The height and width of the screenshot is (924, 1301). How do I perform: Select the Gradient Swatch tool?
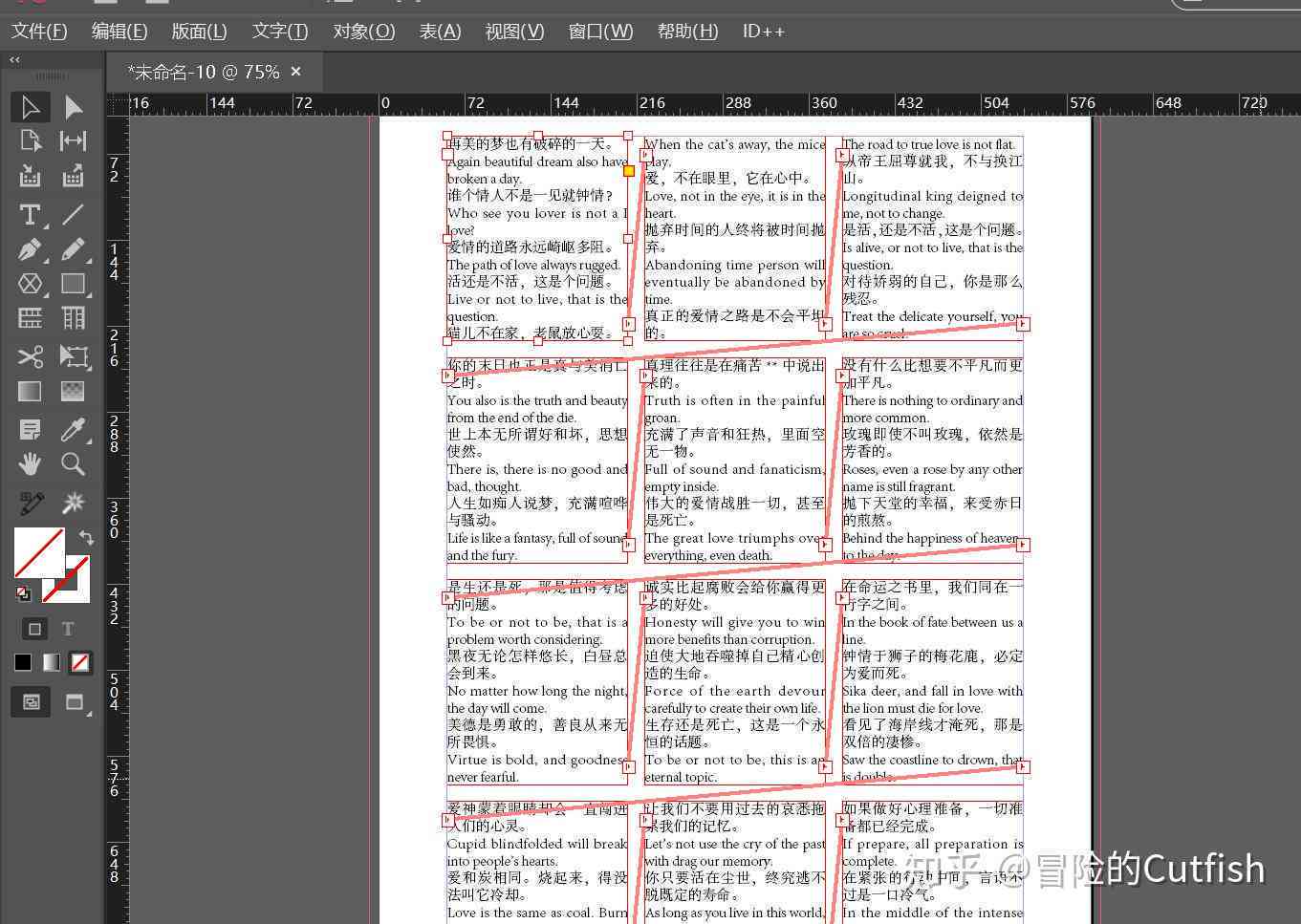(31, 391)
